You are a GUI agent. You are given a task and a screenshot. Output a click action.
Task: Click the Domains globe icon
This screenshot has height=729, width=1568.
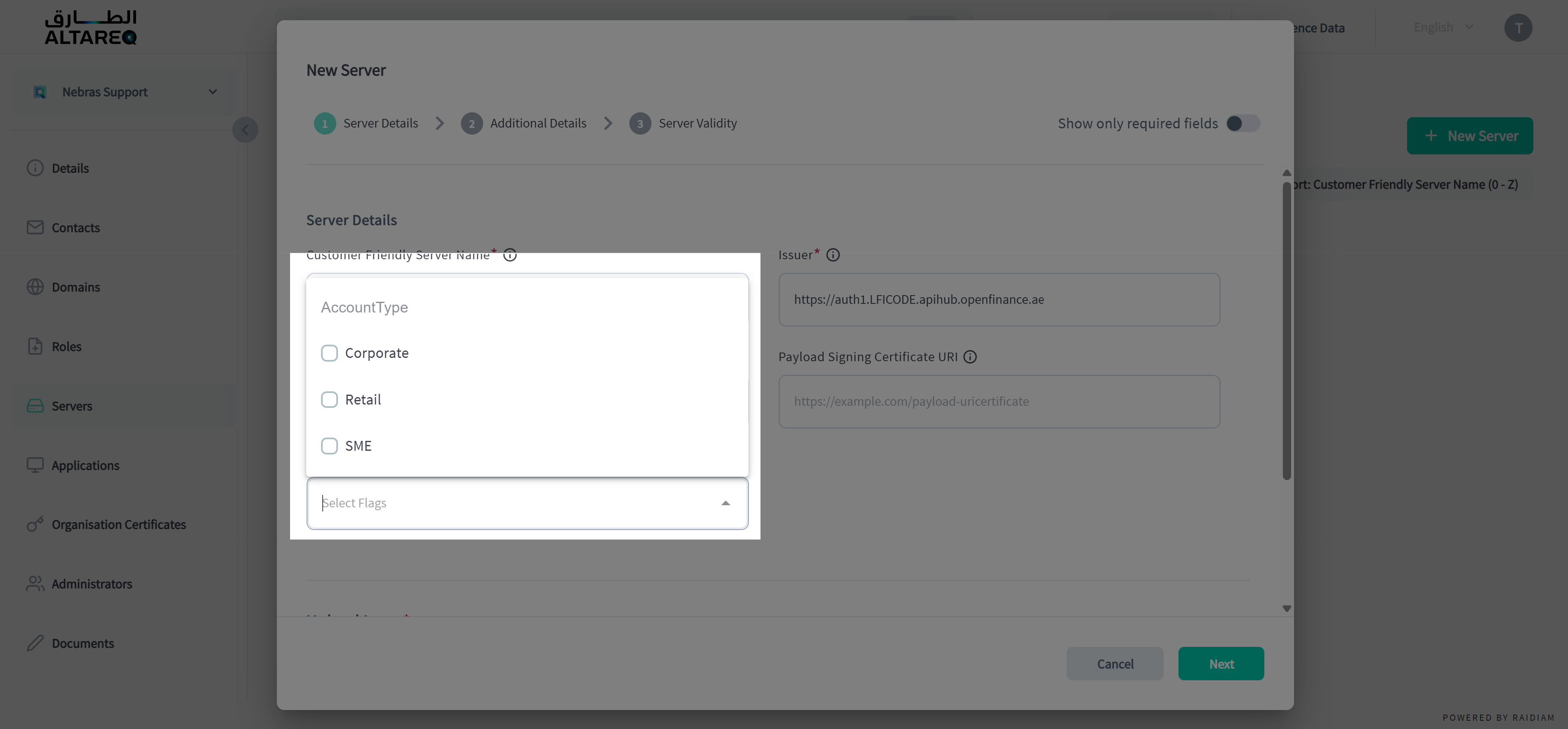(35, 287)
